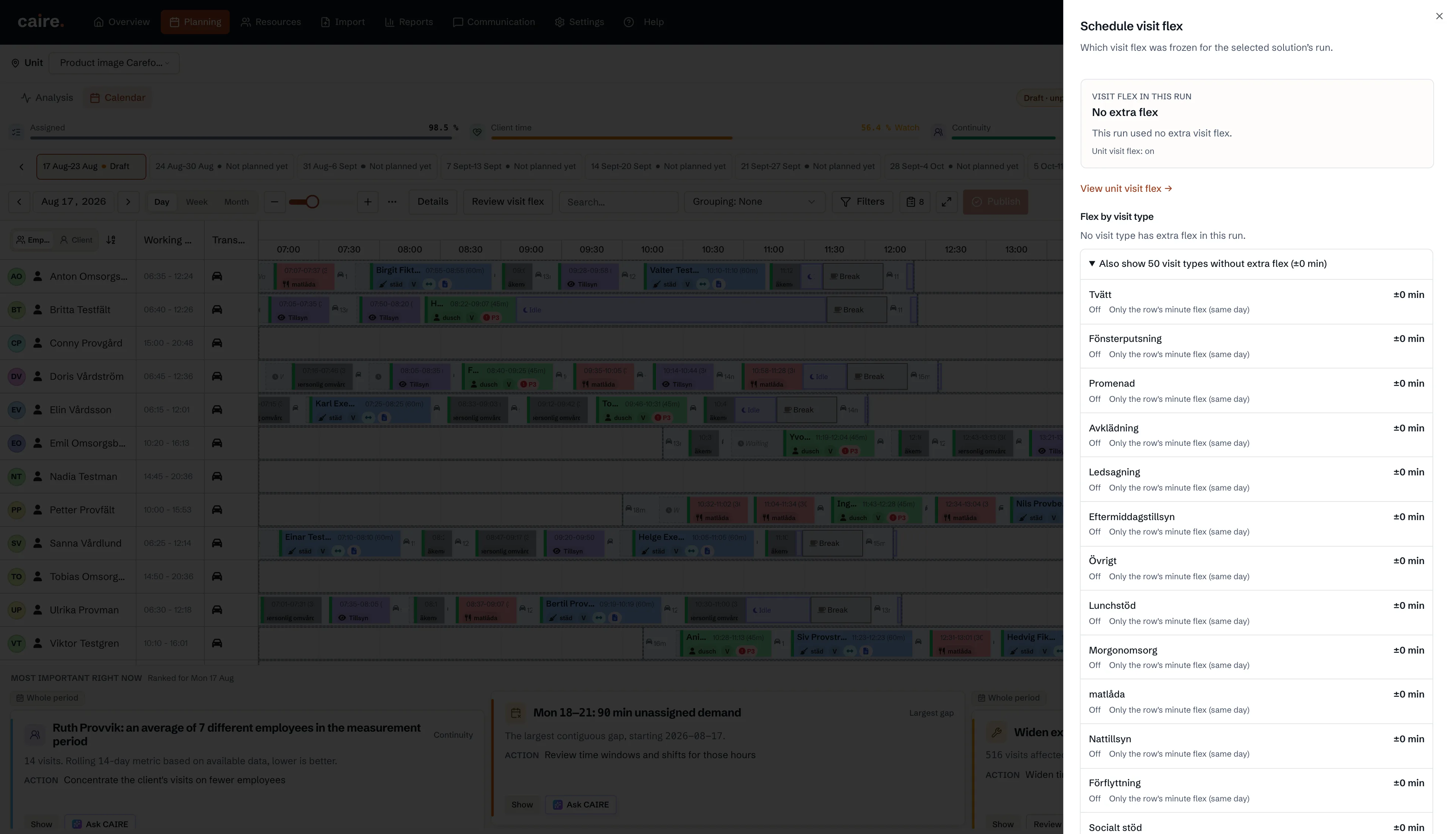Select the 17 Aug-23 Aug Draft week
The width and height of the screenshot is (1456, 834).
coord(91,166)
